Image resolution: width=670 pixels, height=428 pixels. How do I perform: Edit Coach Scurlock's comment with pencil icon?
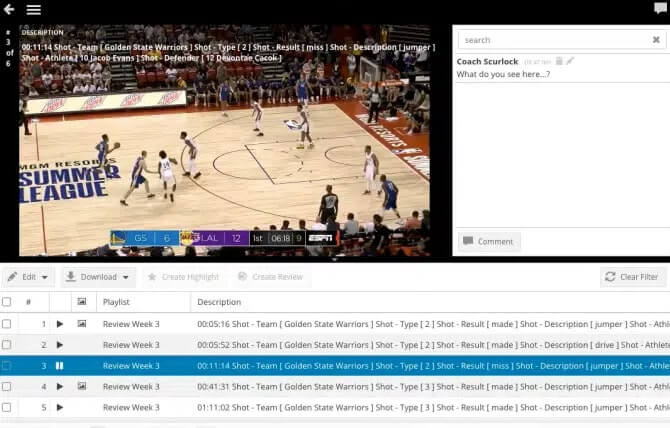click(570, 61)
